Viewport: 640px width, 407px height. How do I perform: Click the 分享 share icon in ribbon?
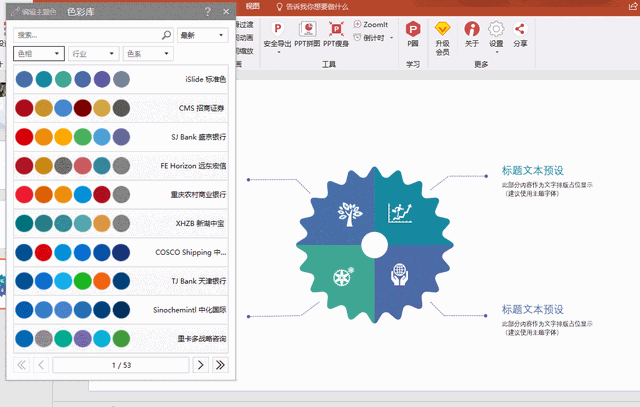(520, 29)
